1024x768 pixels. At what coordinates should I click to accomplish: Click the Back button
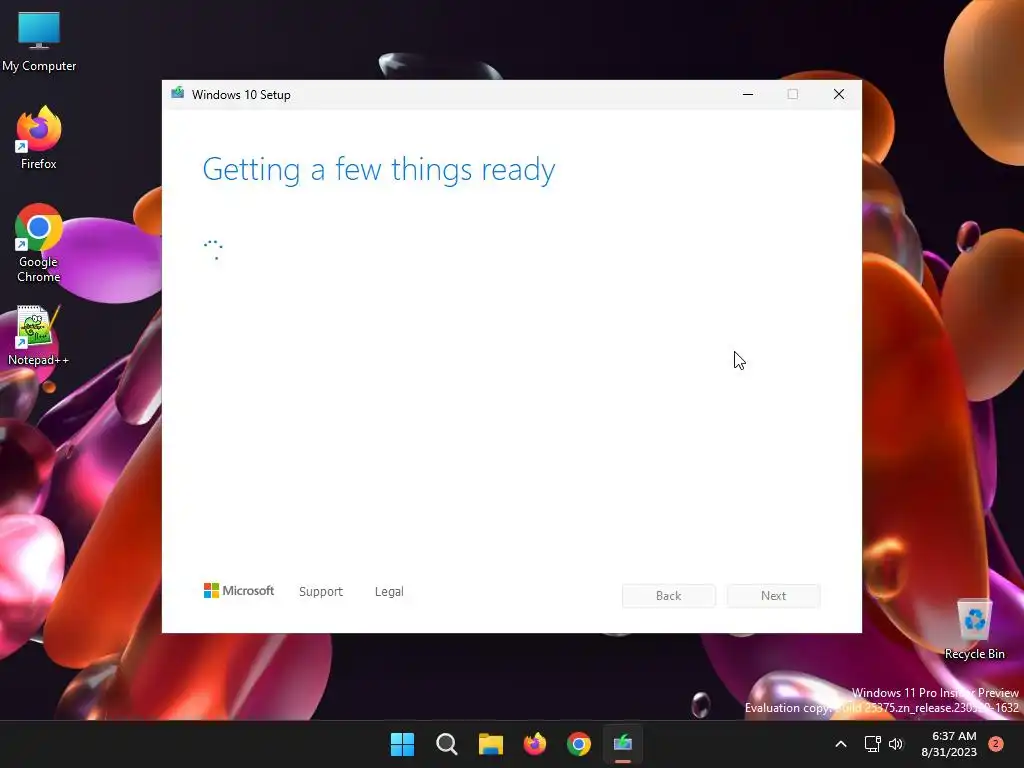point(669,596)
